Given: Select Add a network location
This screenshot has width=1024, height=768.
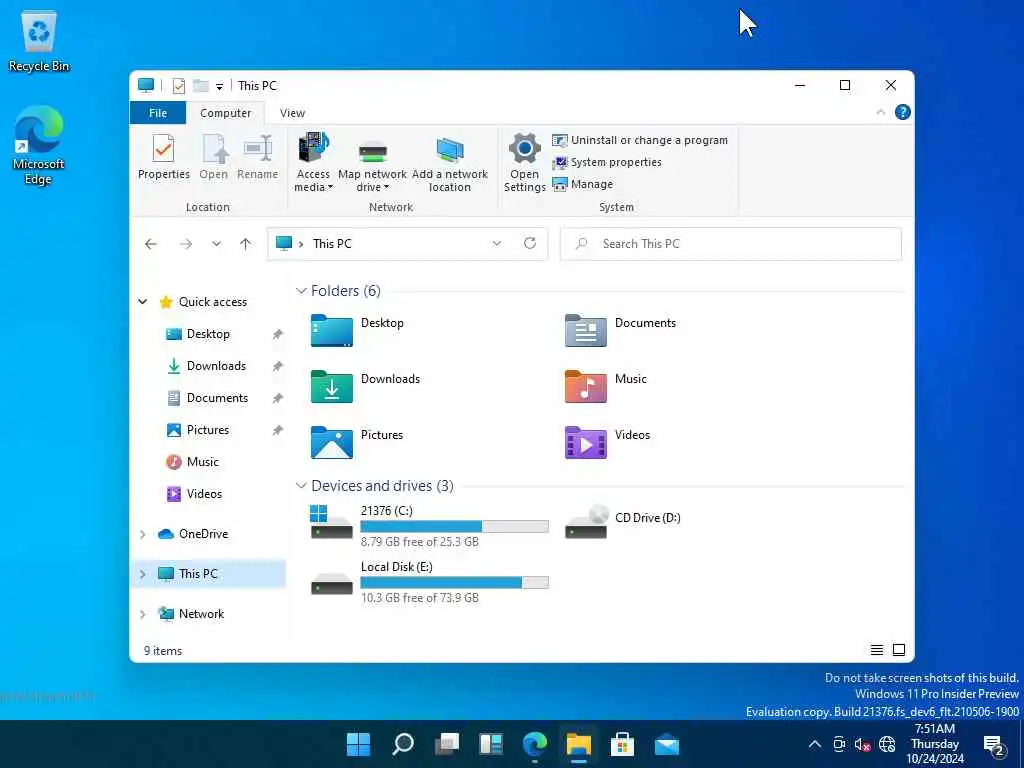Looking at the screenshot, I should (x=449, y=163).
